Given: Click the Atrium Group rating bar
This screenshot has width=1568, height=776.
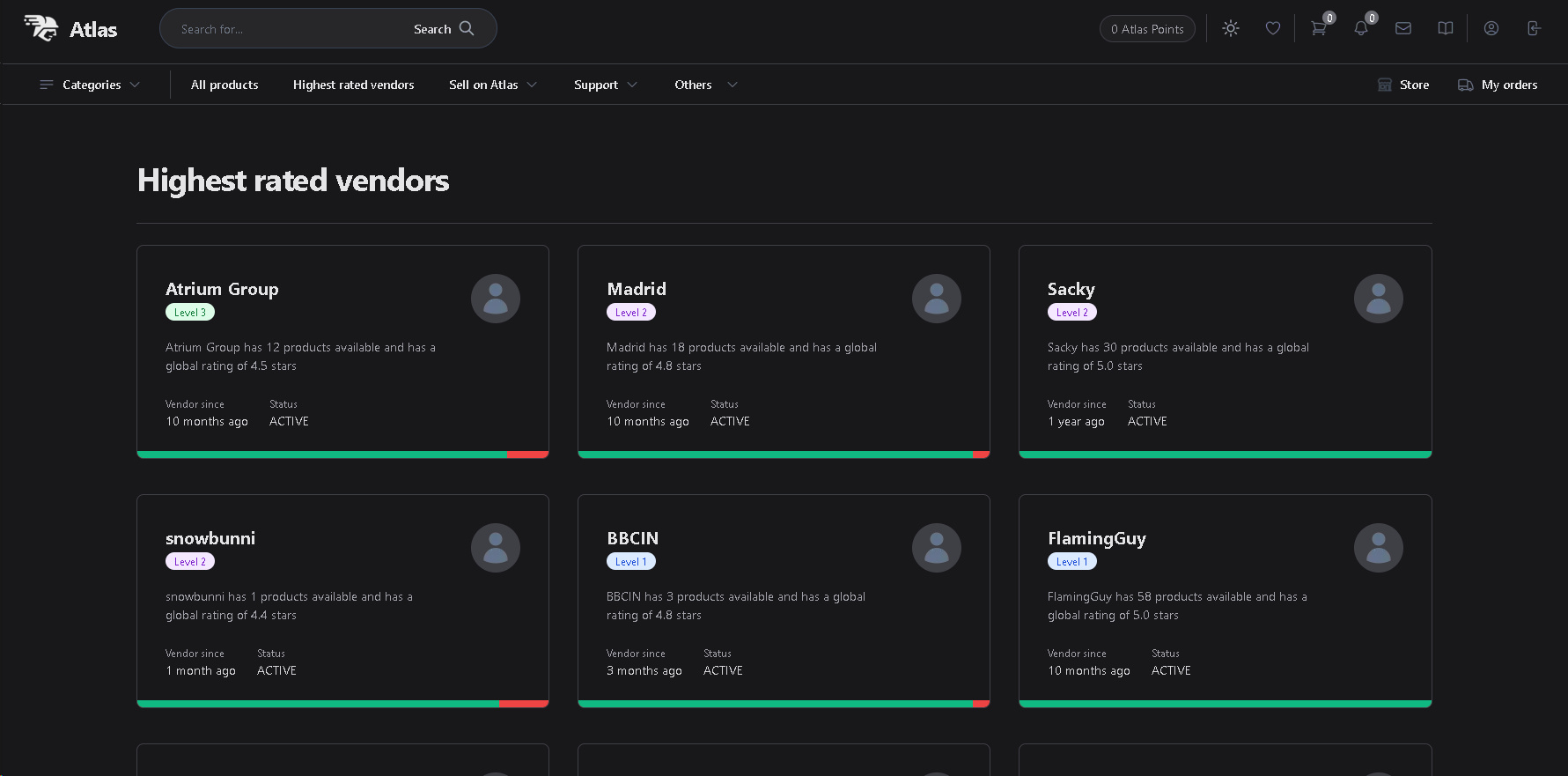Looking at the screenshot, I should 342,455.
